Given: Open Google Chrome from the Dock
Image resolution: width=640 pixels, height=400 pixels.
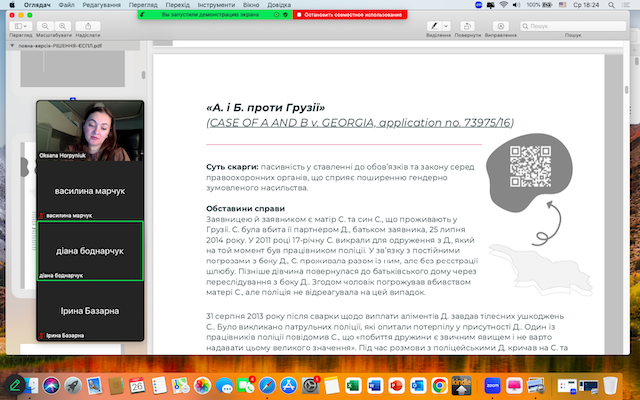Looking at the screenshot, I should pos(440,385).
